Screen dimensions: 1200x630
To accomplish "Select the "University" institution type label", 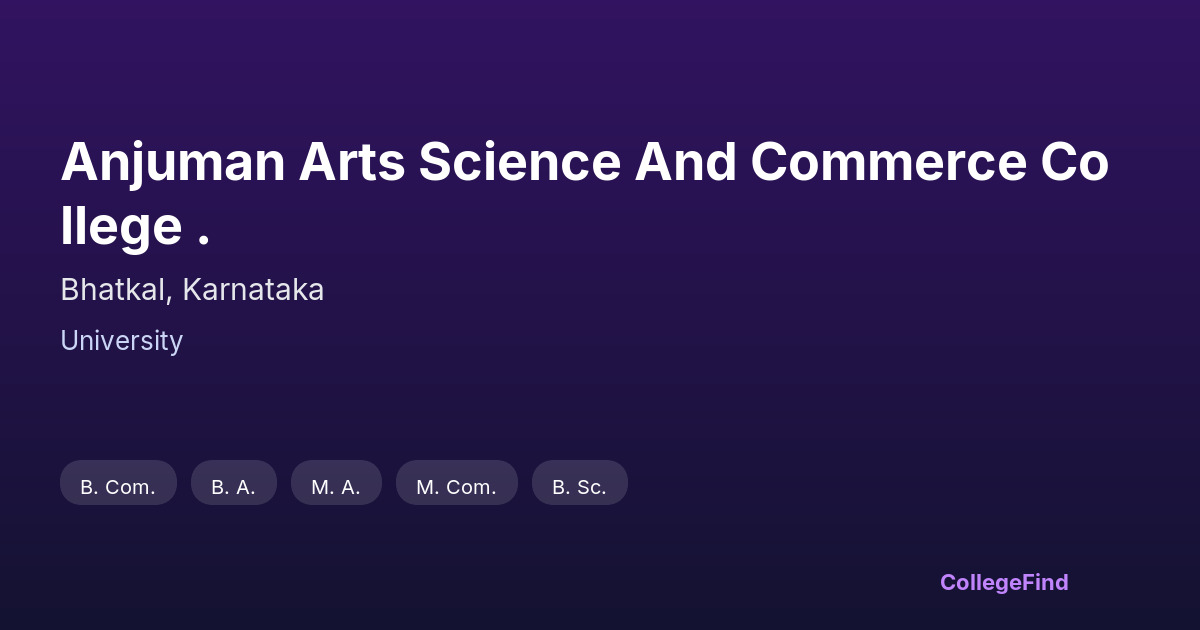I will [121, 341].
